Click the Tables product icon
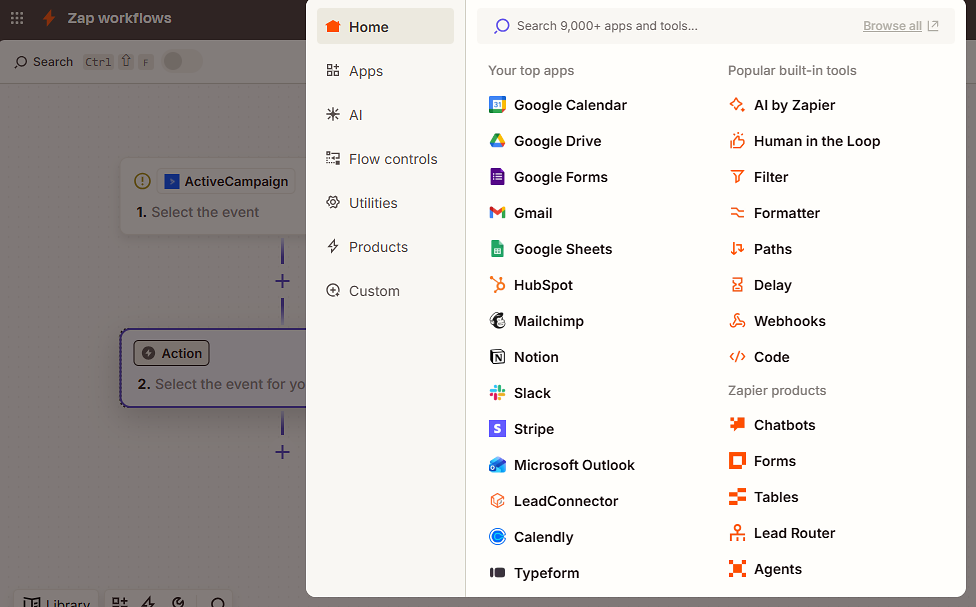The width and height of the screenshot is (976, 607). pyautogui.click(x=737, y=497)
